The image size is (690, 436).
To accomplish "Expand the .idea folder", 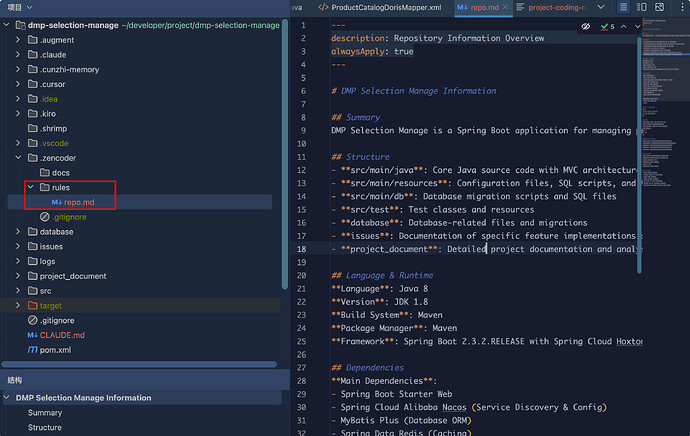I will tap(18, 99).
